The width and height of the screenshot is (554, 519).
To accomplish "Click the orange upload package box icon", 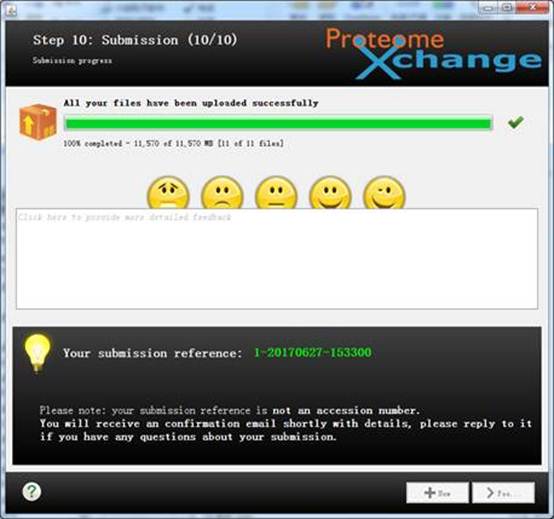I will click(38, 122).
